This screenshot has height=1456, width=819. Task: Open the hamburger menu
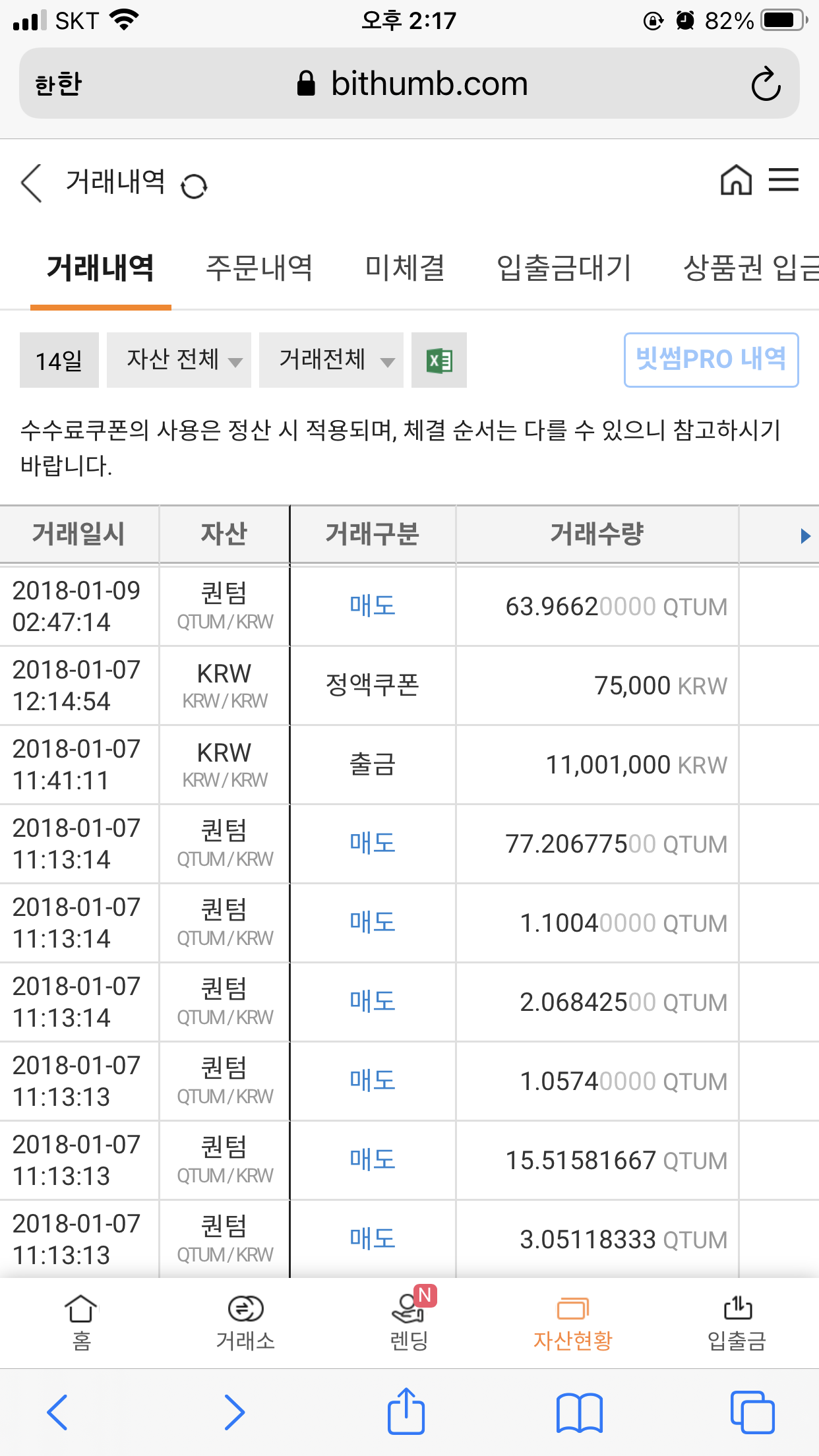(x=783, y=180)
